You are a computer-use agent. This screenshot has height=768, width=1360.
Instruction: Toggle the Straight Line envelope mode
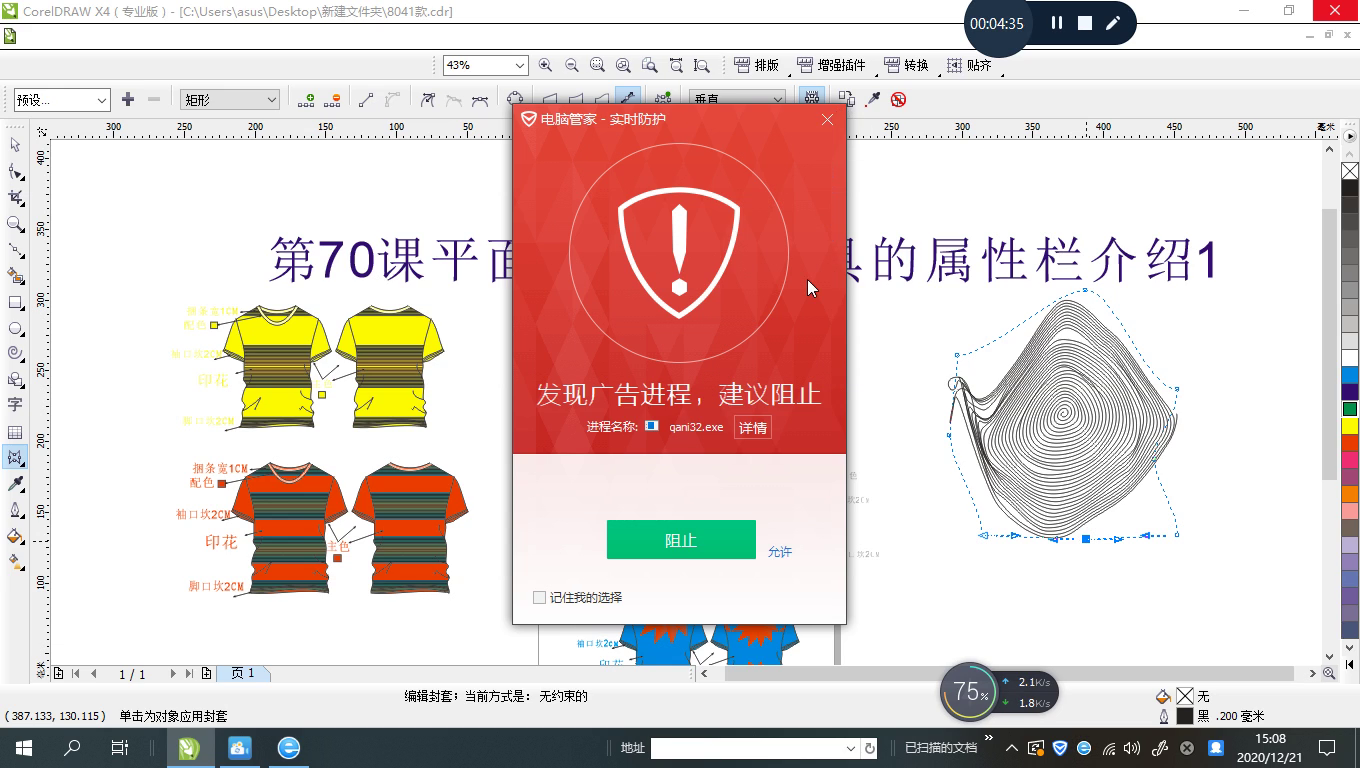click(x=549, y=99)
